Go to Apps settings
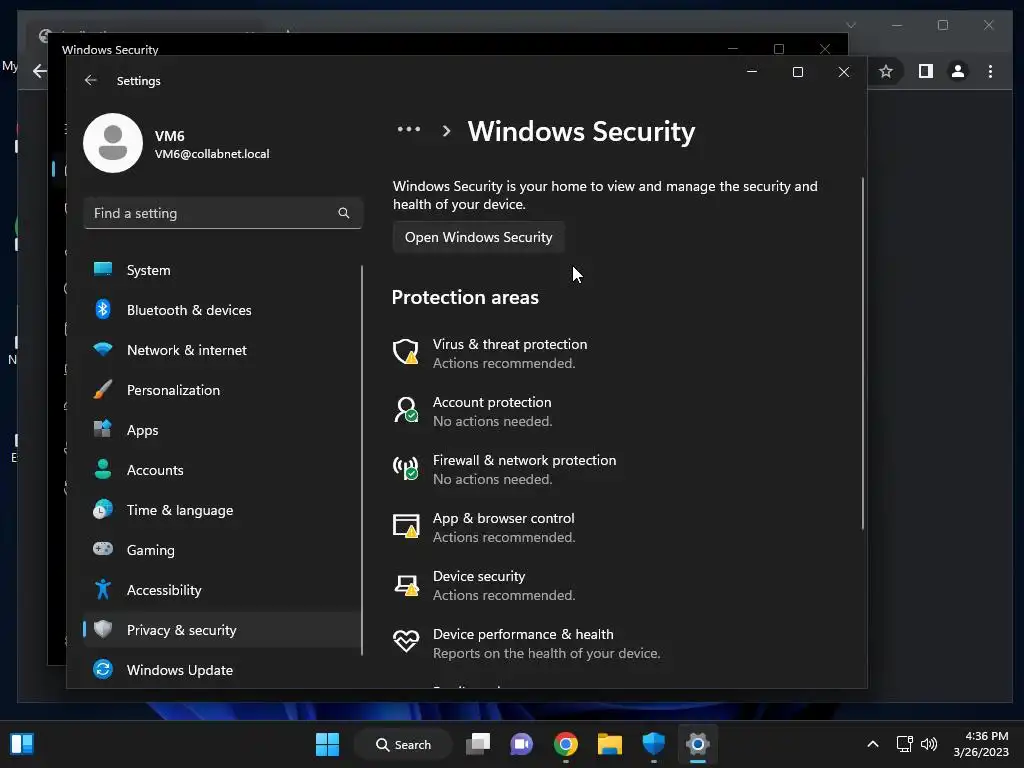This screenshot has width=1024, height=768. pyautogui.click(x=222, y=430)
